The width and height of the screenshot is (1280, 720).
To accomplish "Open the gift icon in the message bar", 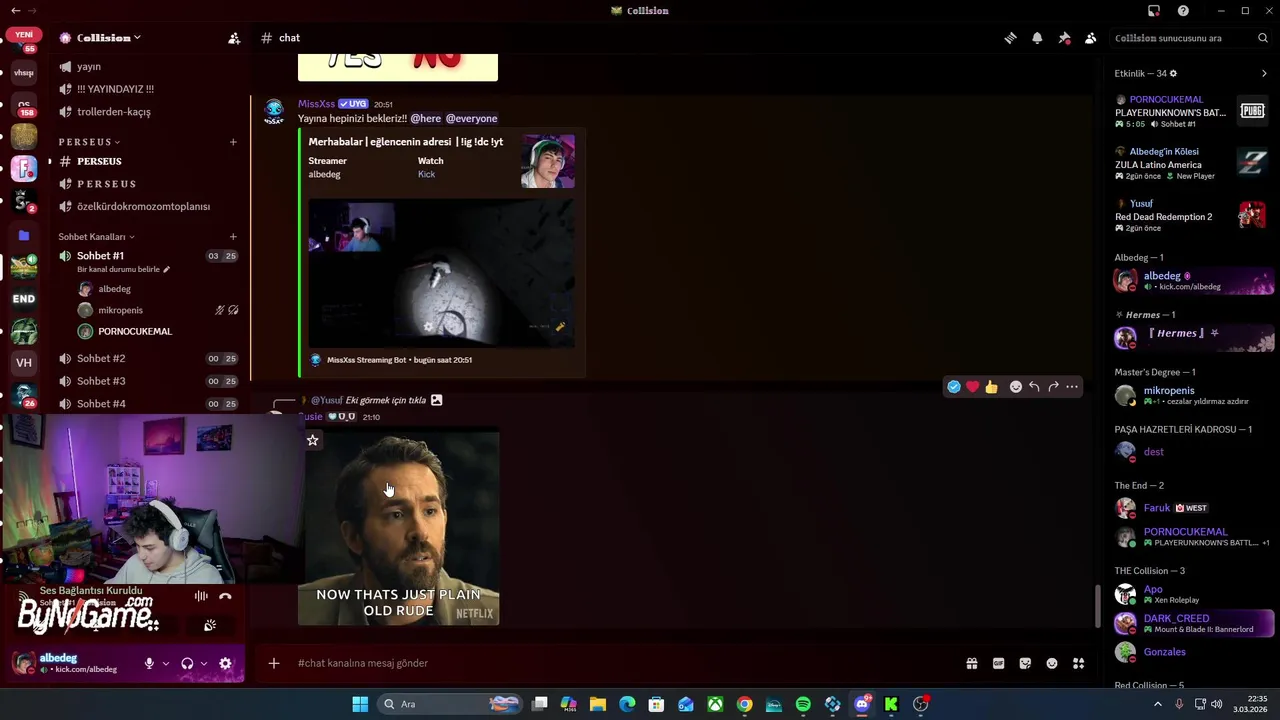I will 971,663.
